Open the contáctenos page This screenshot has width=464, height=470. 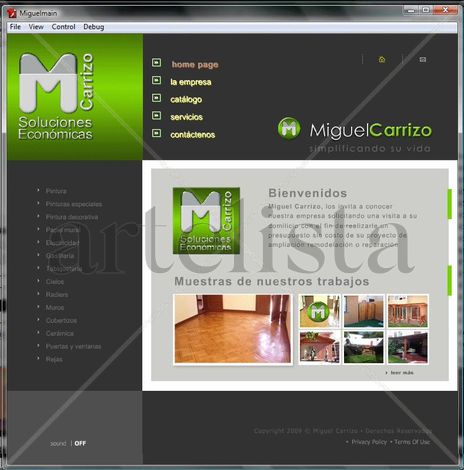193,135
